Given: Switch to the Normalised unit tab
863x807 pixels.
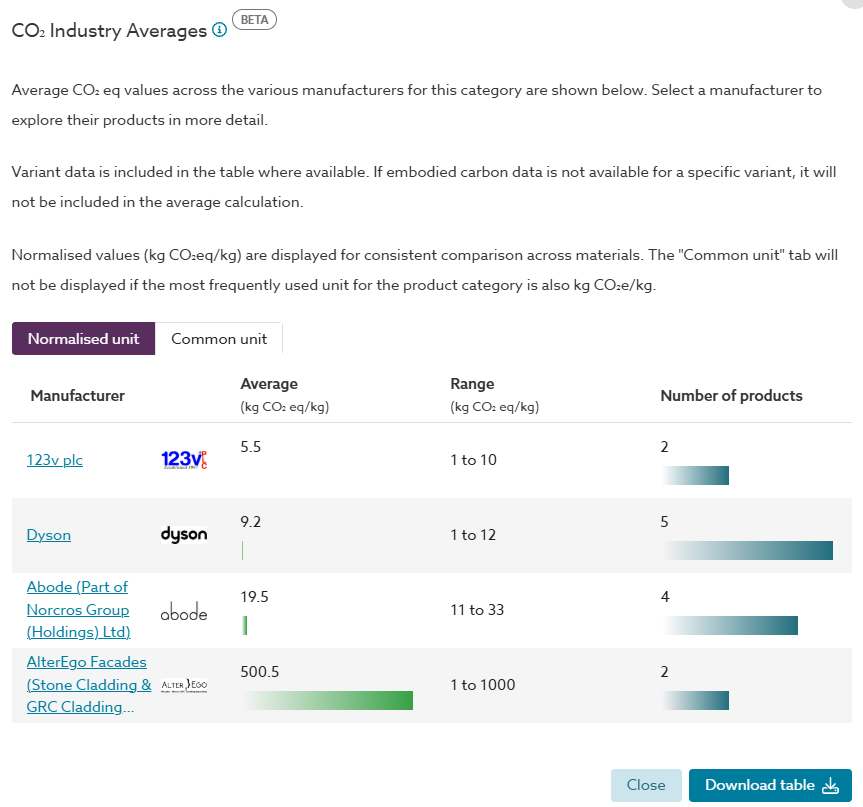Looking at the screenshot, I should coord(83,338).
